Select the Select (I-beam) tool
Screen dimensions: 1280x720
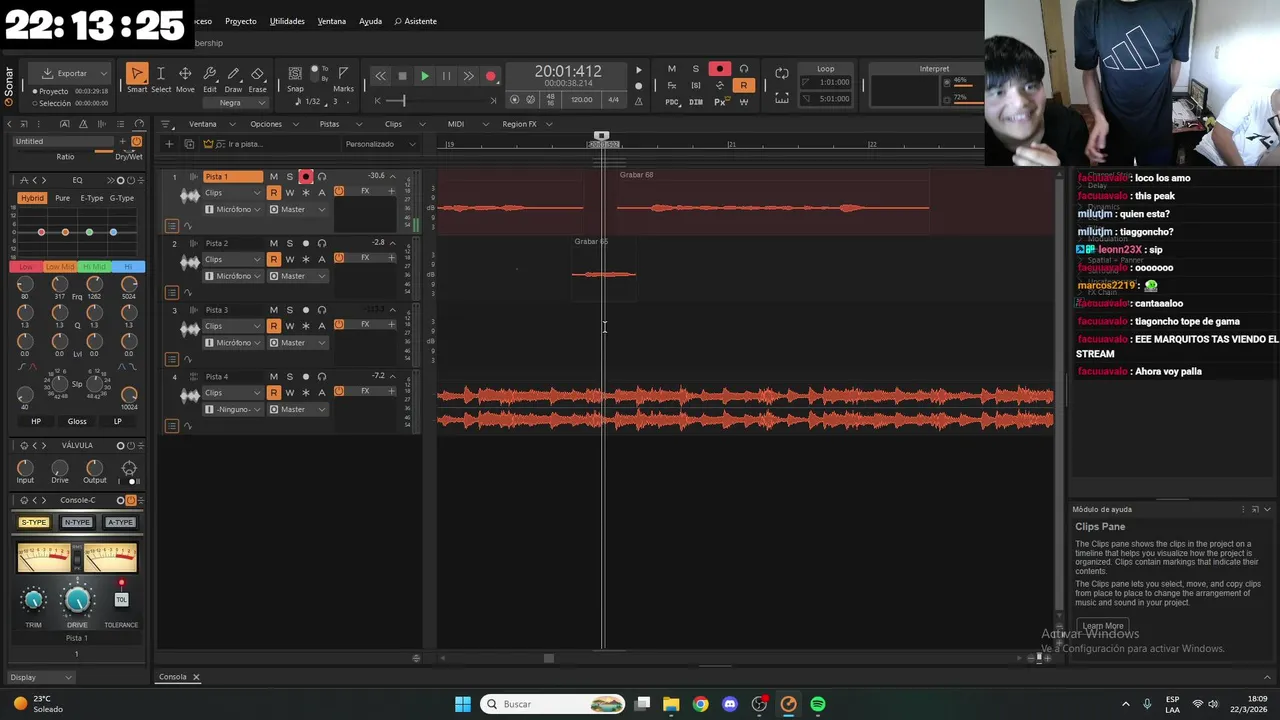160,74
